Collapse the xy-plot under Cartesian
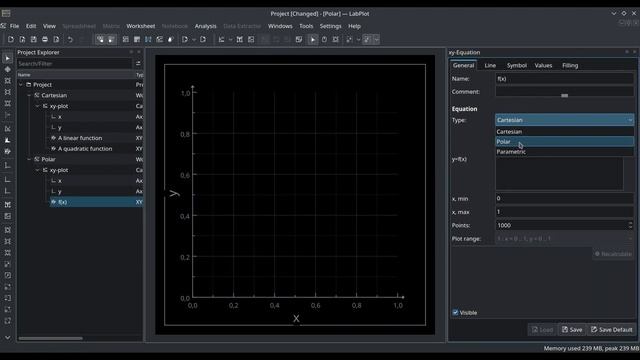This screenshot has height=360, width=640. pyautogui.click(x=37, y=106)
